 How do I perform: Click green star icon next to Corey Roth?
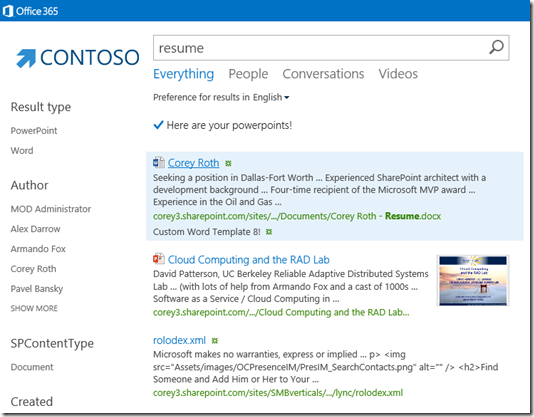click(x=228, y=164)
